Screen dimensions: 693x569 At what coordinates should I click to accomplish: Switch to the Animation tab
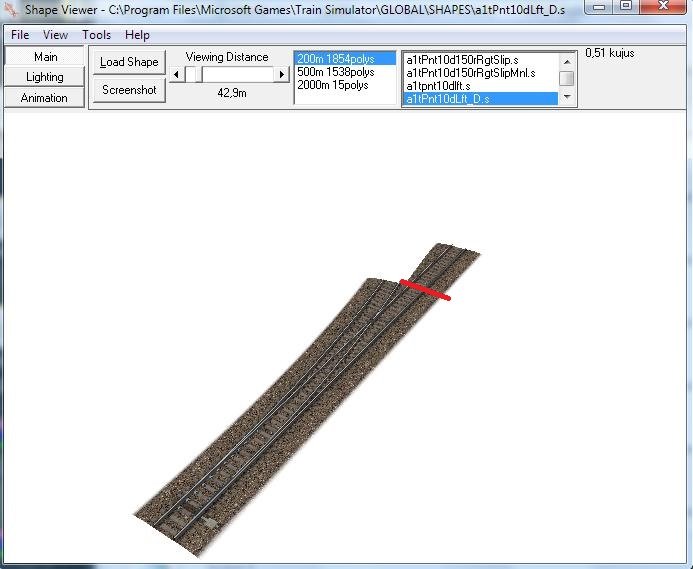pos(44,98)
